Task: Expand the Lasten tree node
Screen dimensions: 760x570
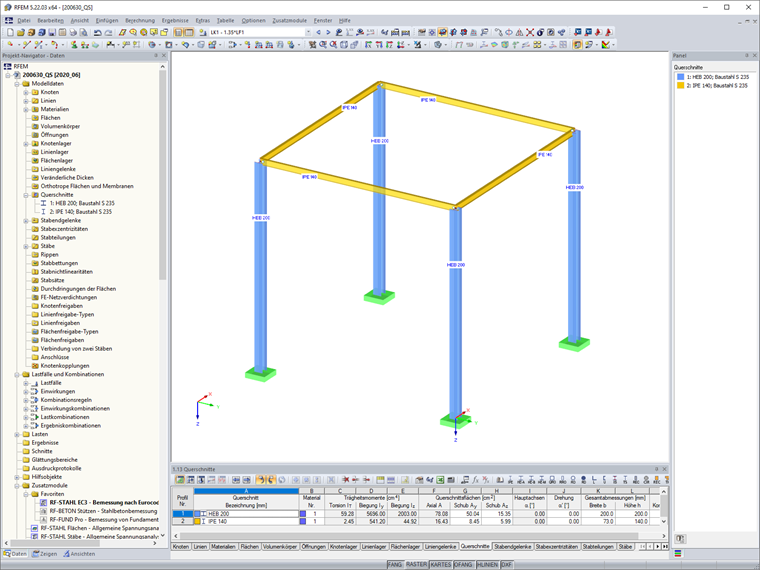Action: [17, 434]
